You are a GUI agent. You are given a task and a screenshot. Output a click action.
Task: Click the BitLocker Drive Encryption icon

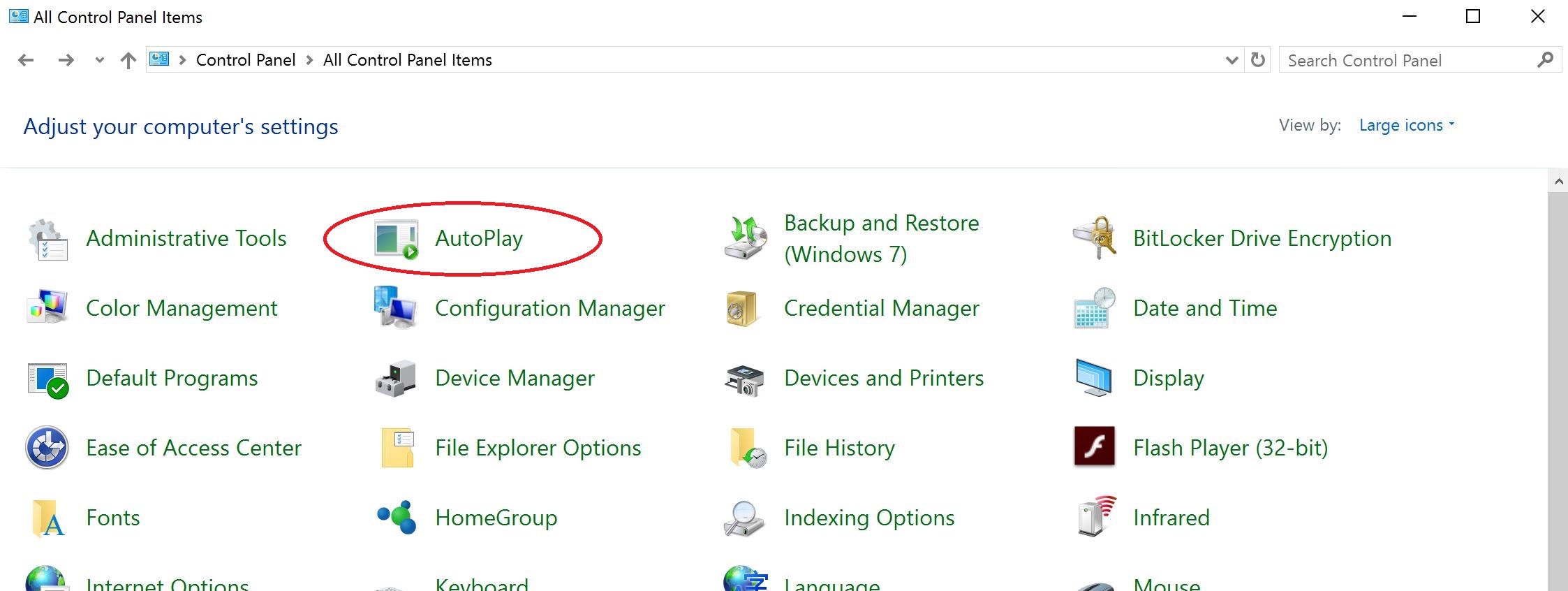(x=1095, y=238)
